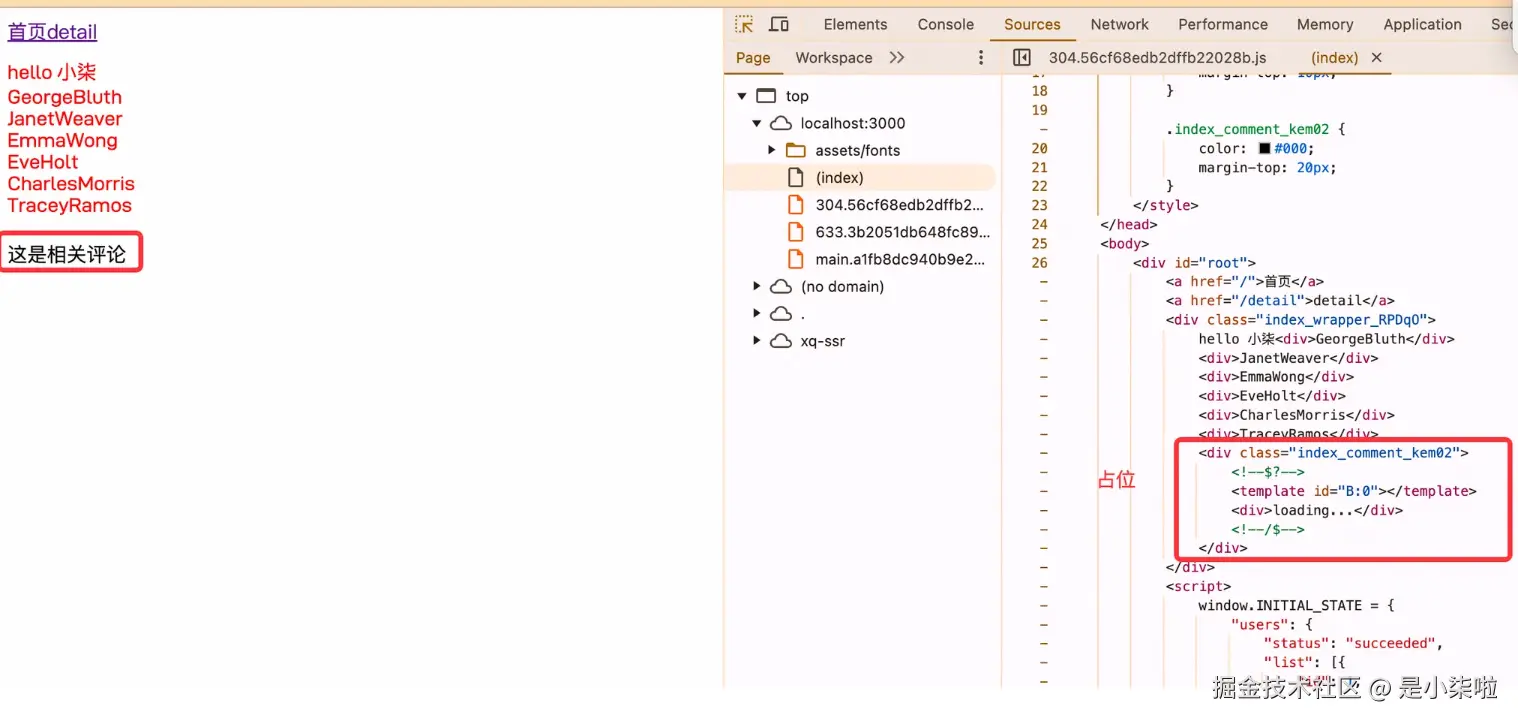Open the Network tab

point(1120,24)
